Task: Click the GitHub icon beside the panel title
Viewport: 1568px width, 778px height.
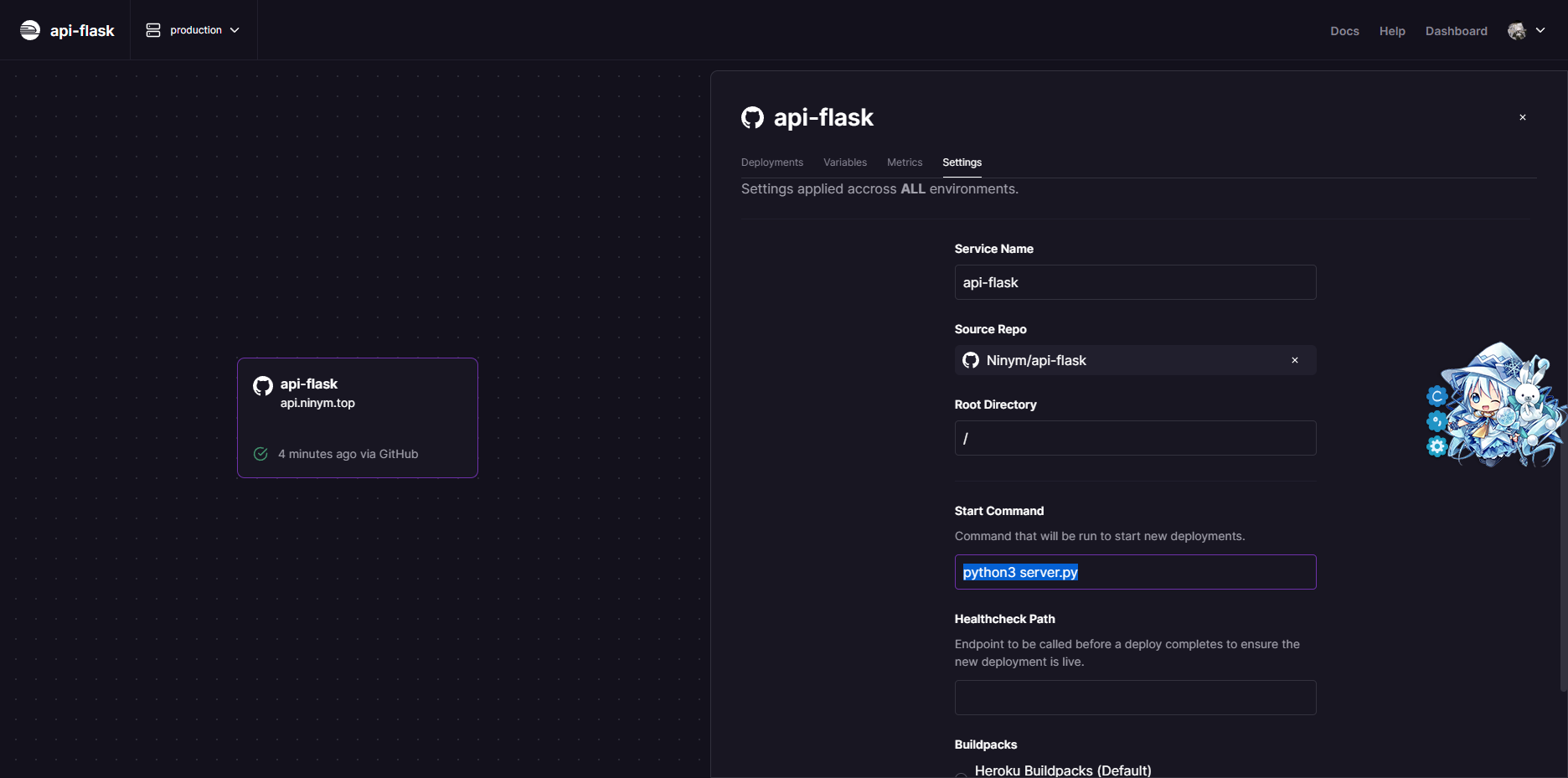Action: click(752, 118)
